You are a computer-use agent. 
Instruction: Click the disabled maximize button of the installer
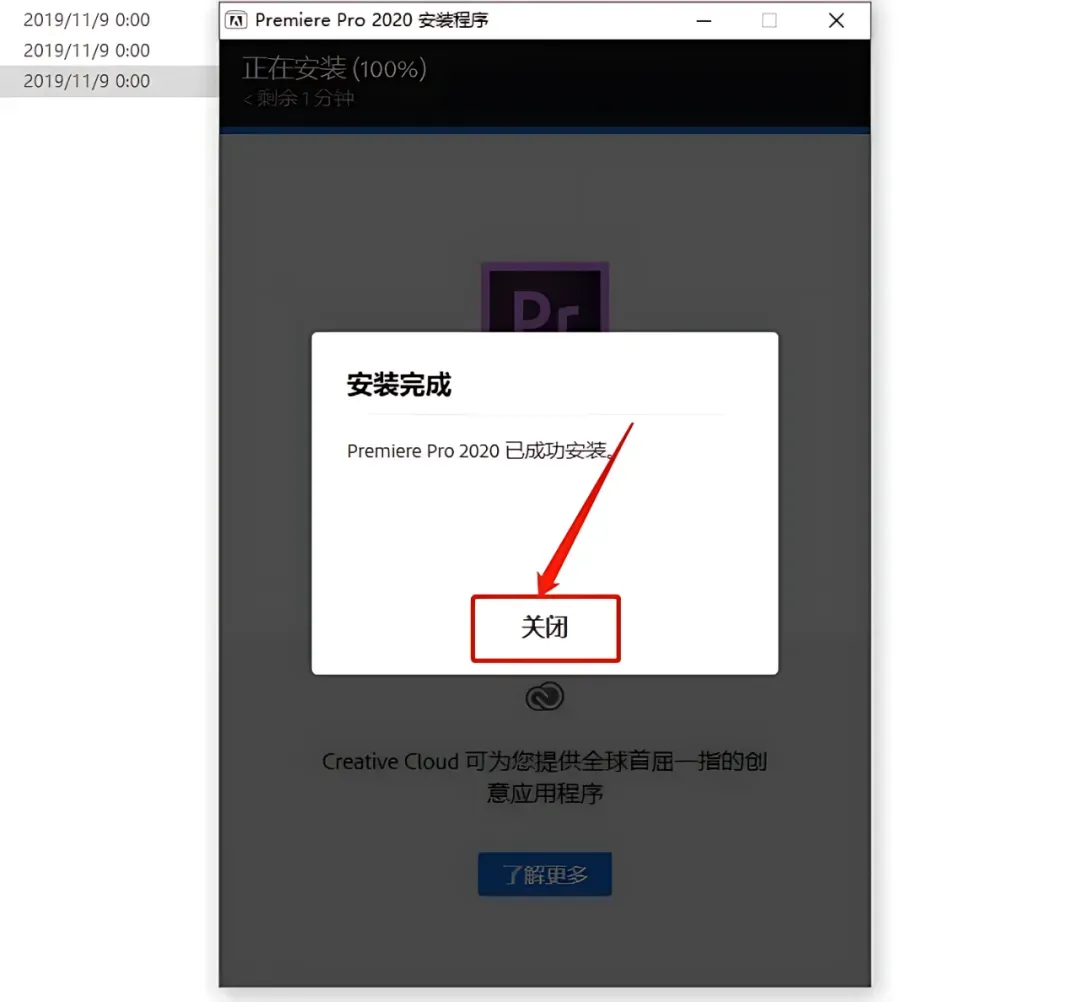pyautogui.click(x=769, y=21)
